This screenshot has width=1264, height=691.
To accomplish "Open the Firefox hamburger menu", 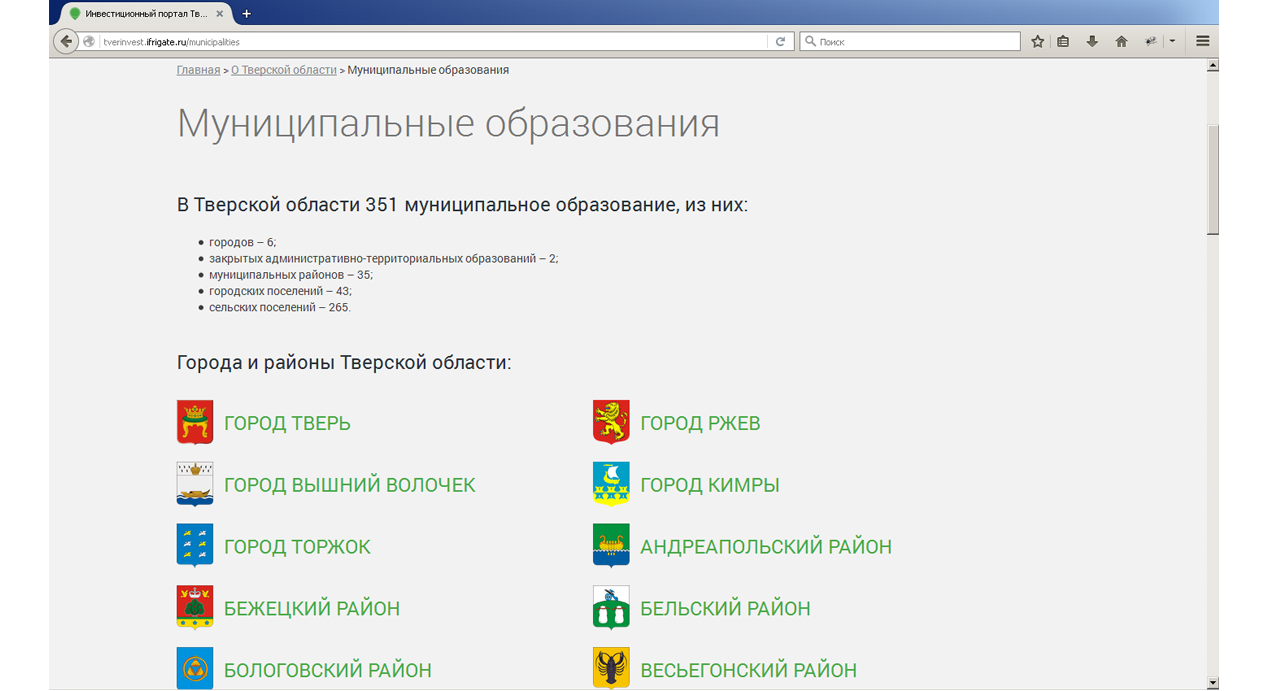I will [1203, 42].
